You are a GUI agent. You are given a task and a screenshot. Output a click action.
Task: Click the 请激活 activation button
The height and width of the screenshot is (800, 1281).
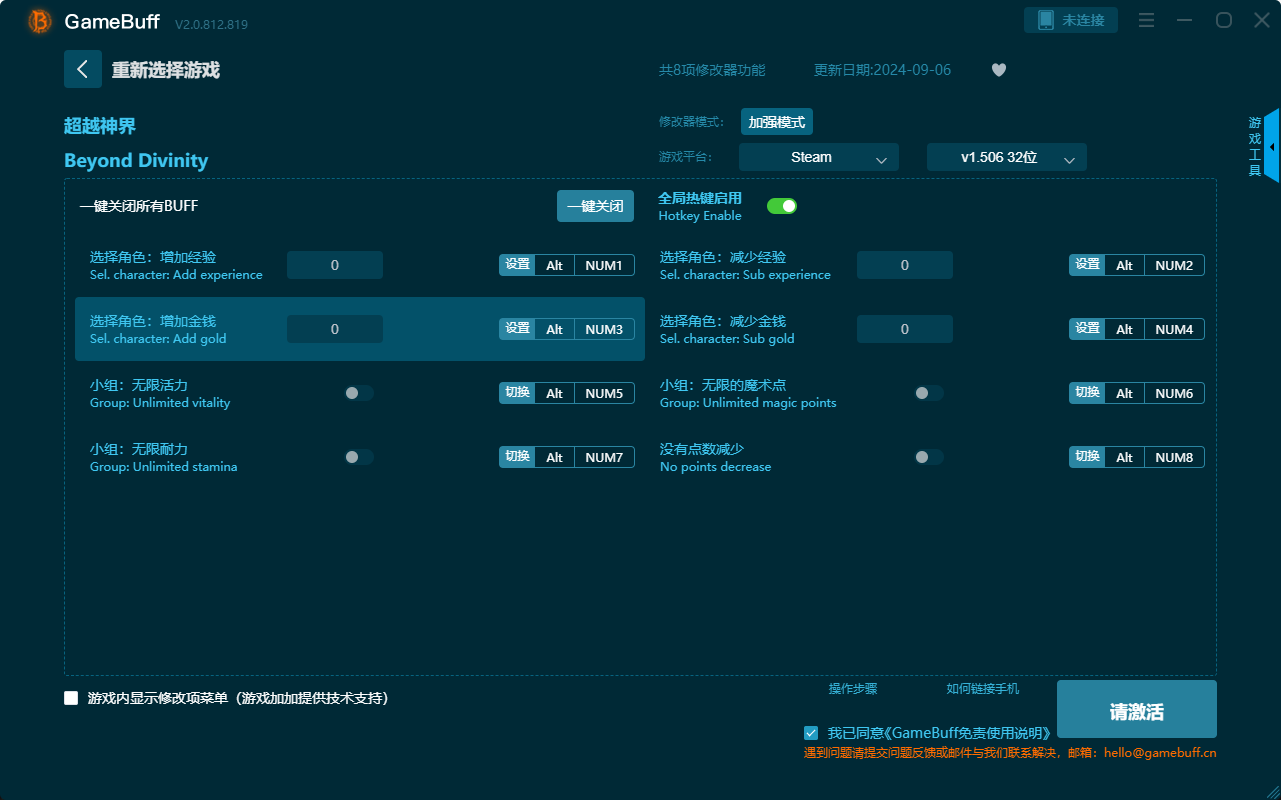point(1136,708)
